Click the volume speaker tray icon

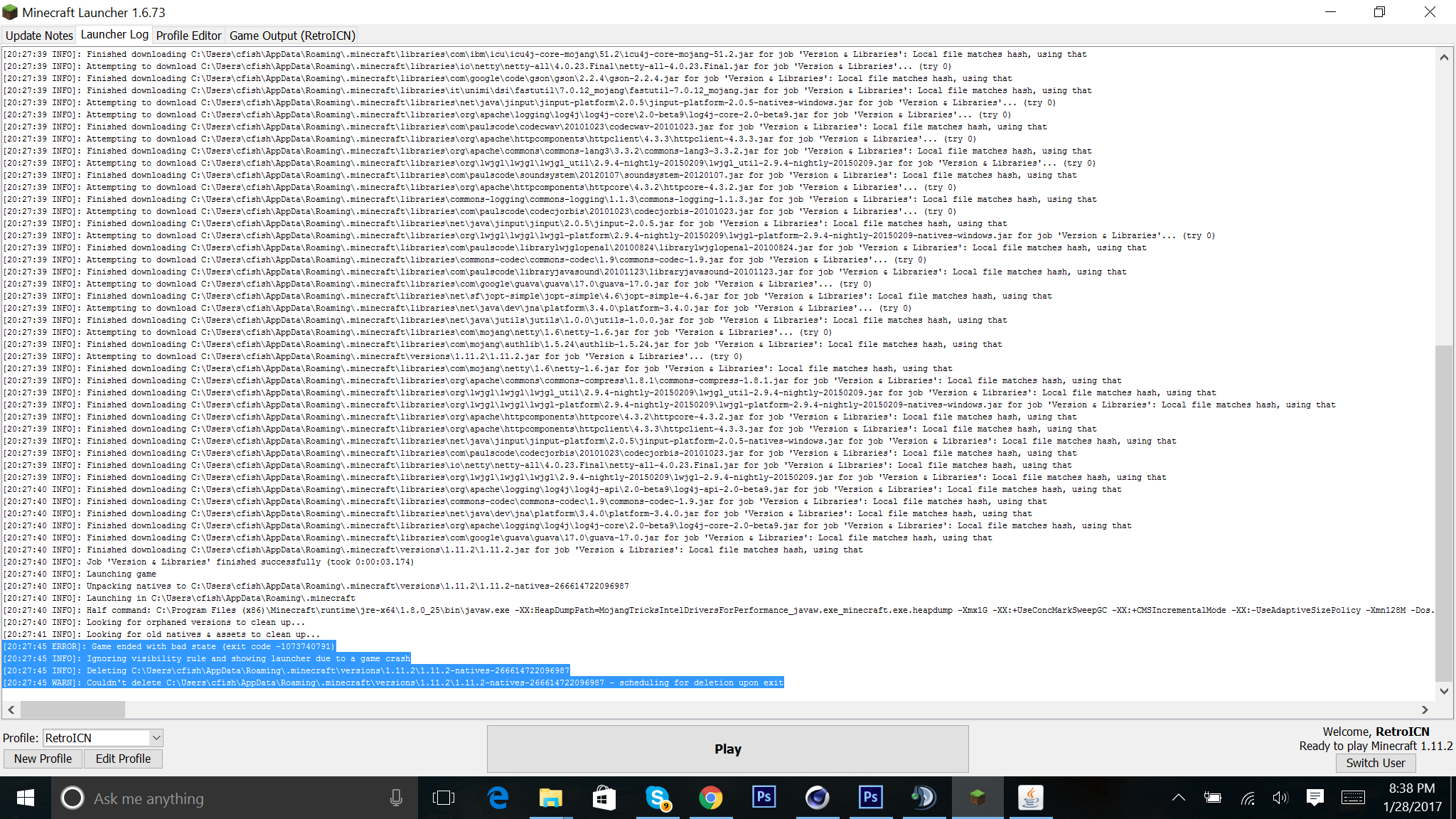pyautogui.click(x=1280, y=798)
